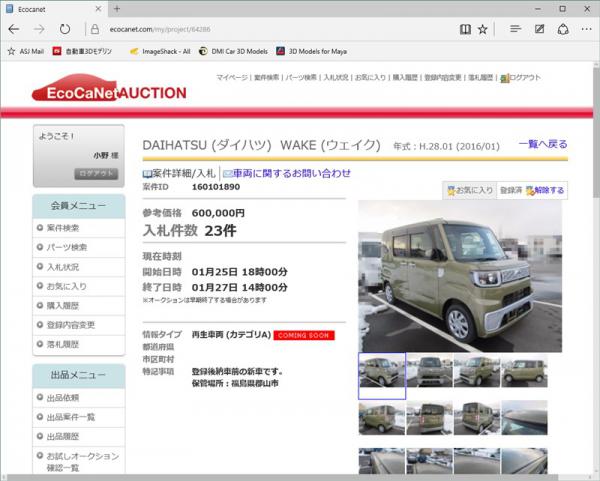This screenshot has height=481, width=600.
Task: Open 案件詳細/入札 tab
Action: coord(179,173)
